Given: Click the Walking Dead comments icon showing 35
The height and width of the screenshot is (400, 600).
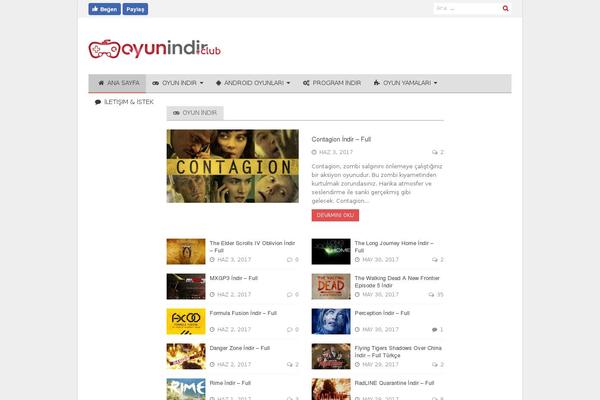Looking at the screenshot, I should 432,295.
